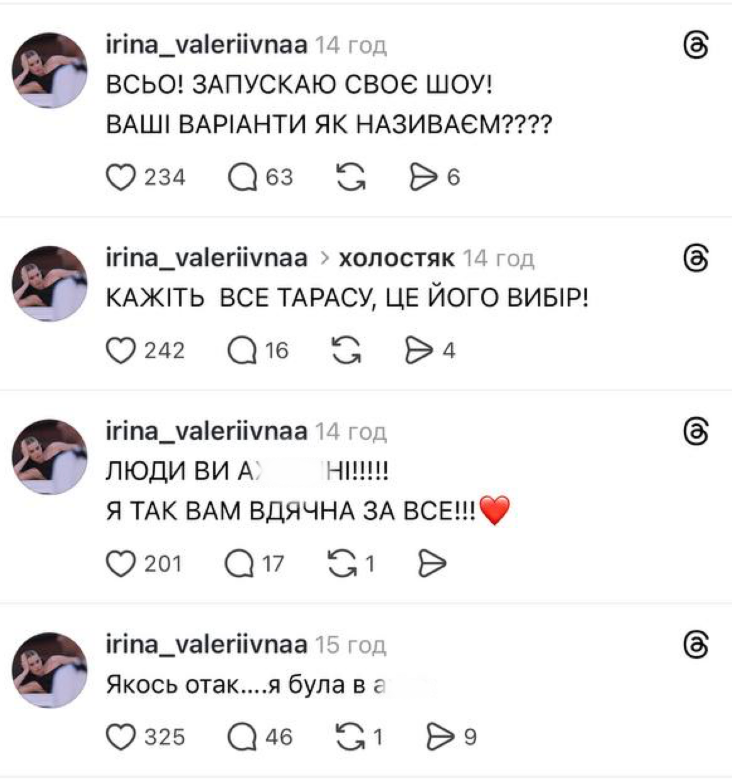Image resolution: width=732 pixels, height=782 pixels.
Task: Open the 46 comments on the last post
Action: pyautogui.click(x=243, y=737)
